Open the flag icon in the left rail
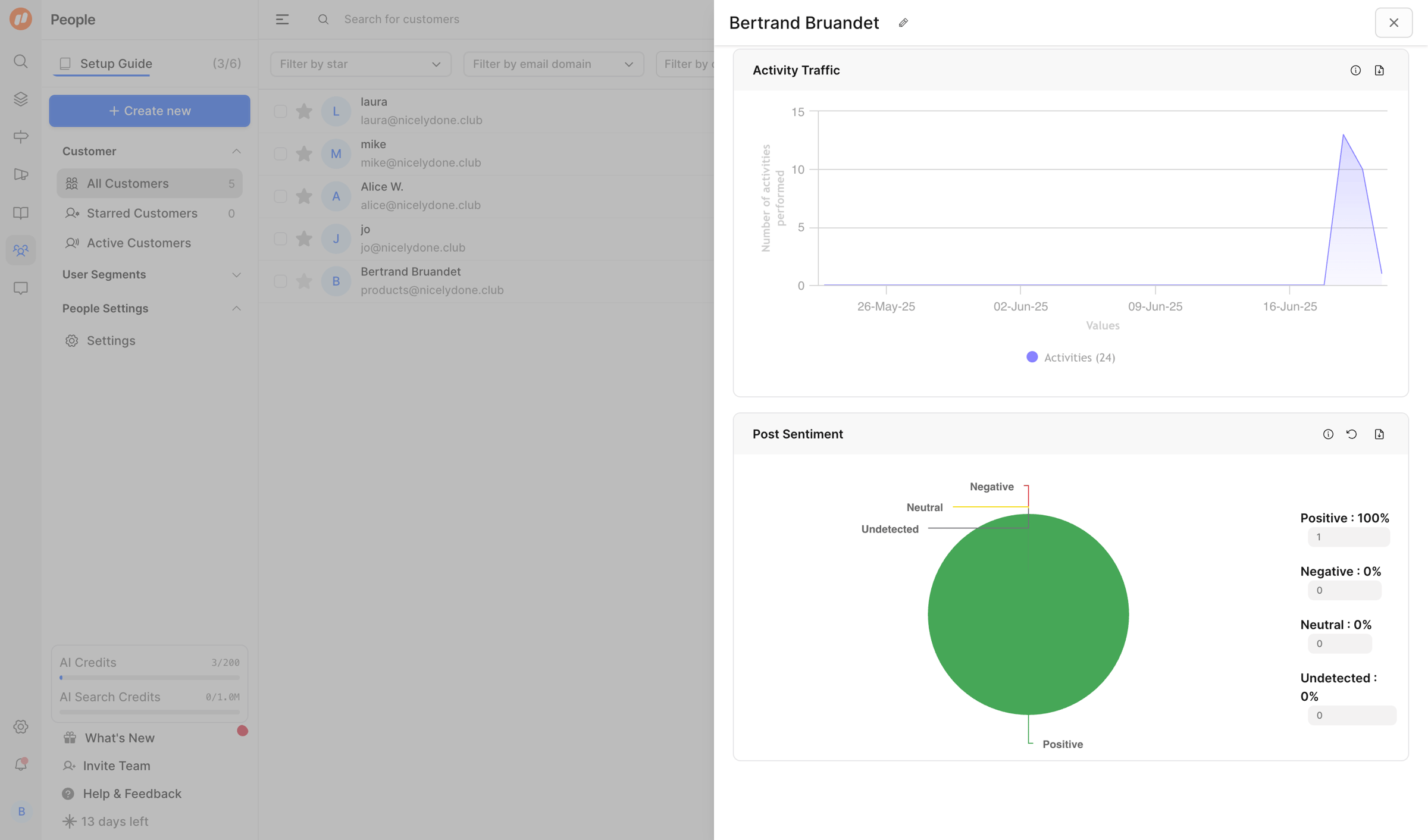 [21, 174]
